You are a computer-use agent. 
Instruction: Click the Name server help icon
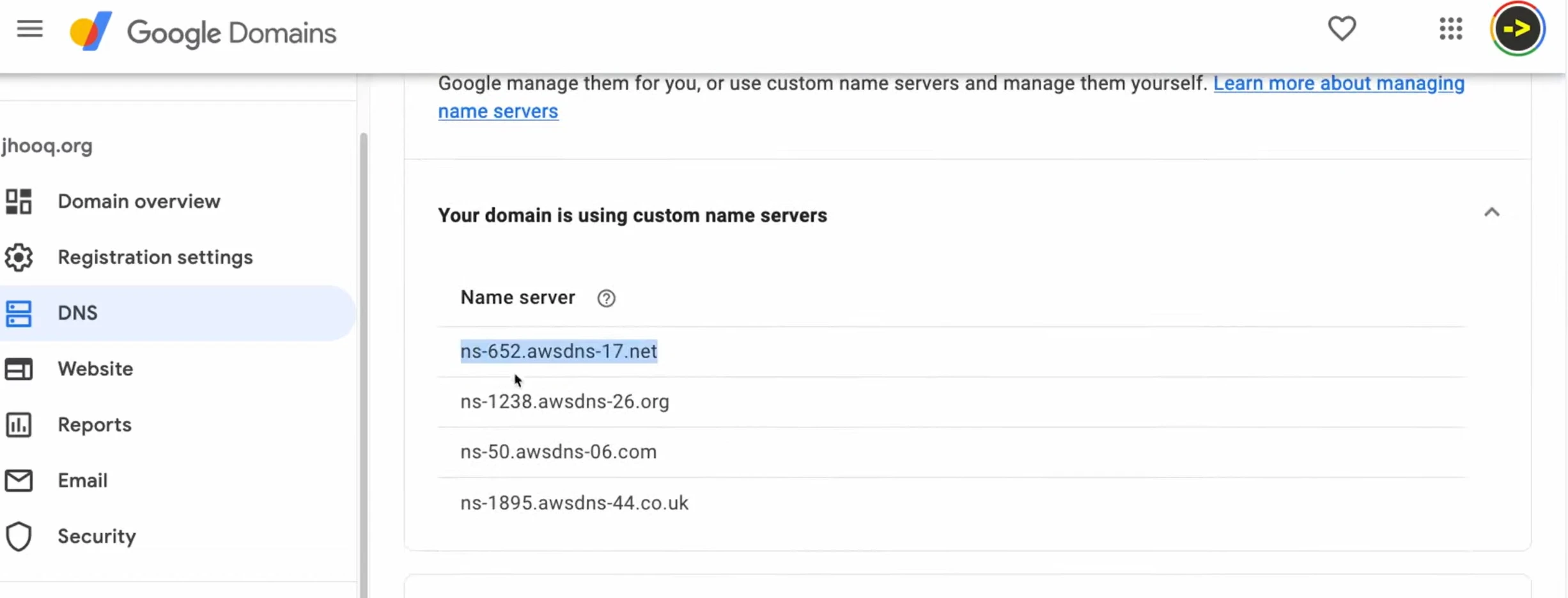click(606, 299)
